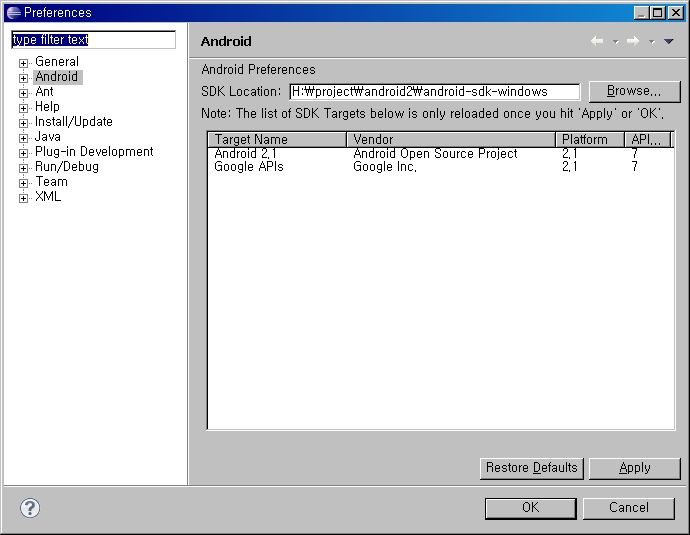This screenshot has height=535, width=690.
Task: Go back using the left arrow icon
Action: (x=597, y=41)
